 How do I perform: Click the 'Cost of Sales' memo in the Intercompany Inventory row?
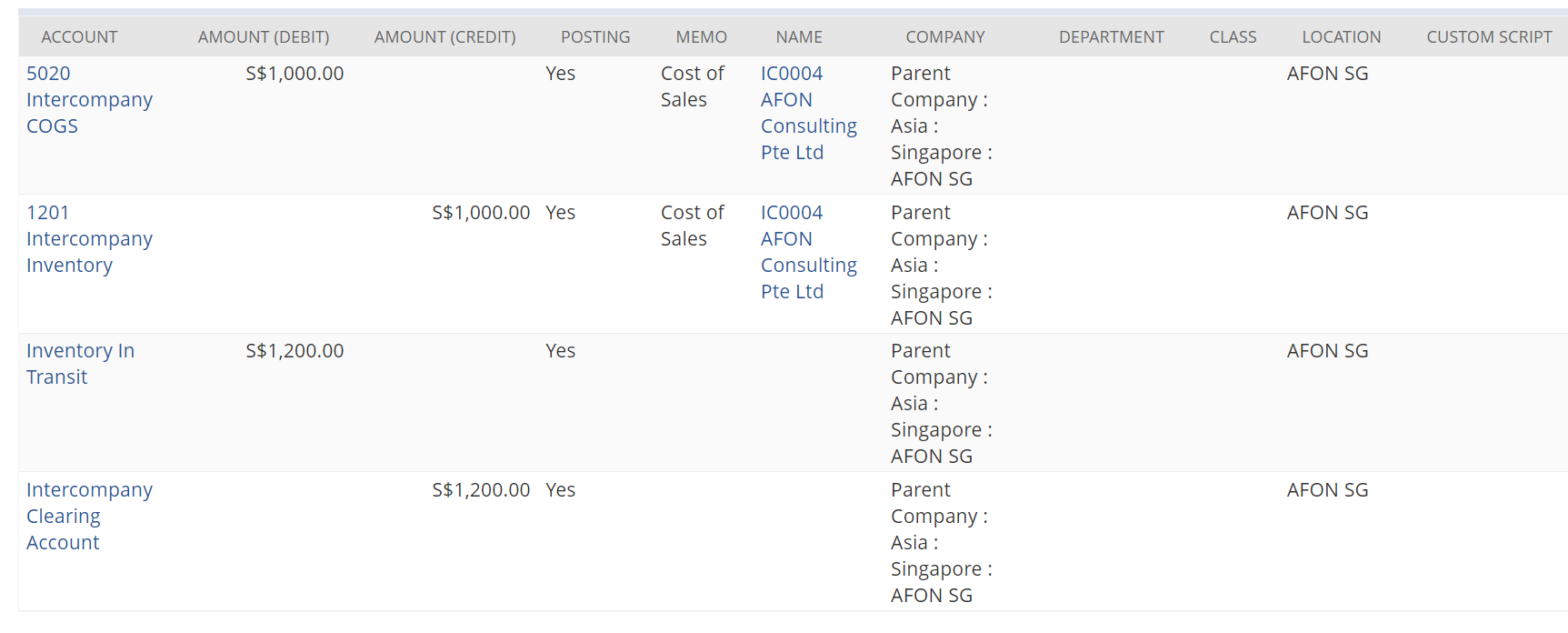tap(693, 226)
